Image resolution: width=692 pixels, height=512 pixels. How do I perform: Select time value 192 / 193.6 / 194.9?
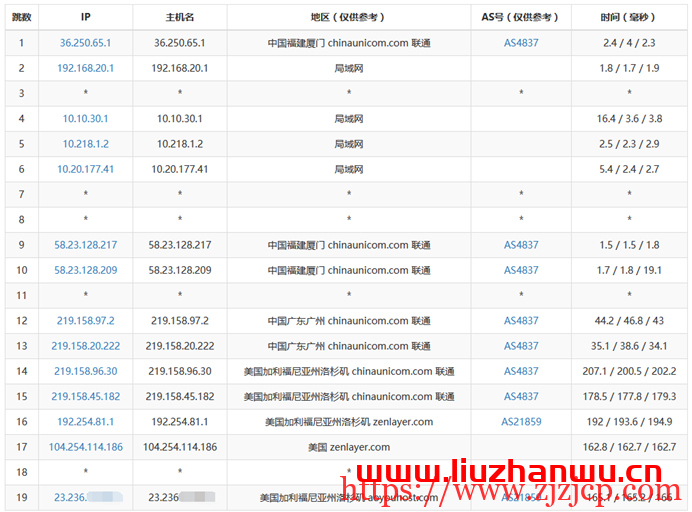pos(629,422)
